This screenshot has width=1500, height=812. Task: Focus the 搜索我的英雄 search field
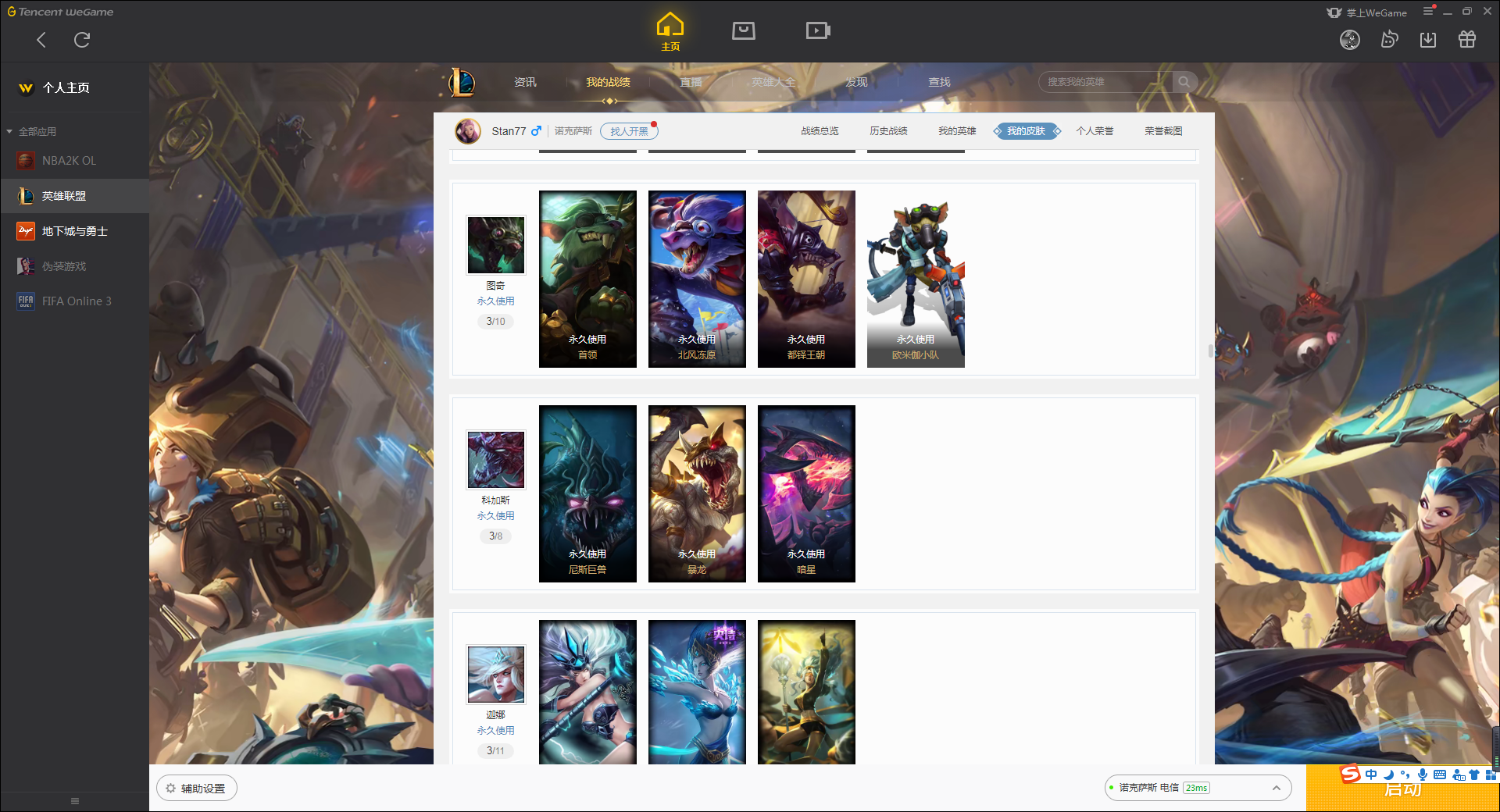[1105, 82]
